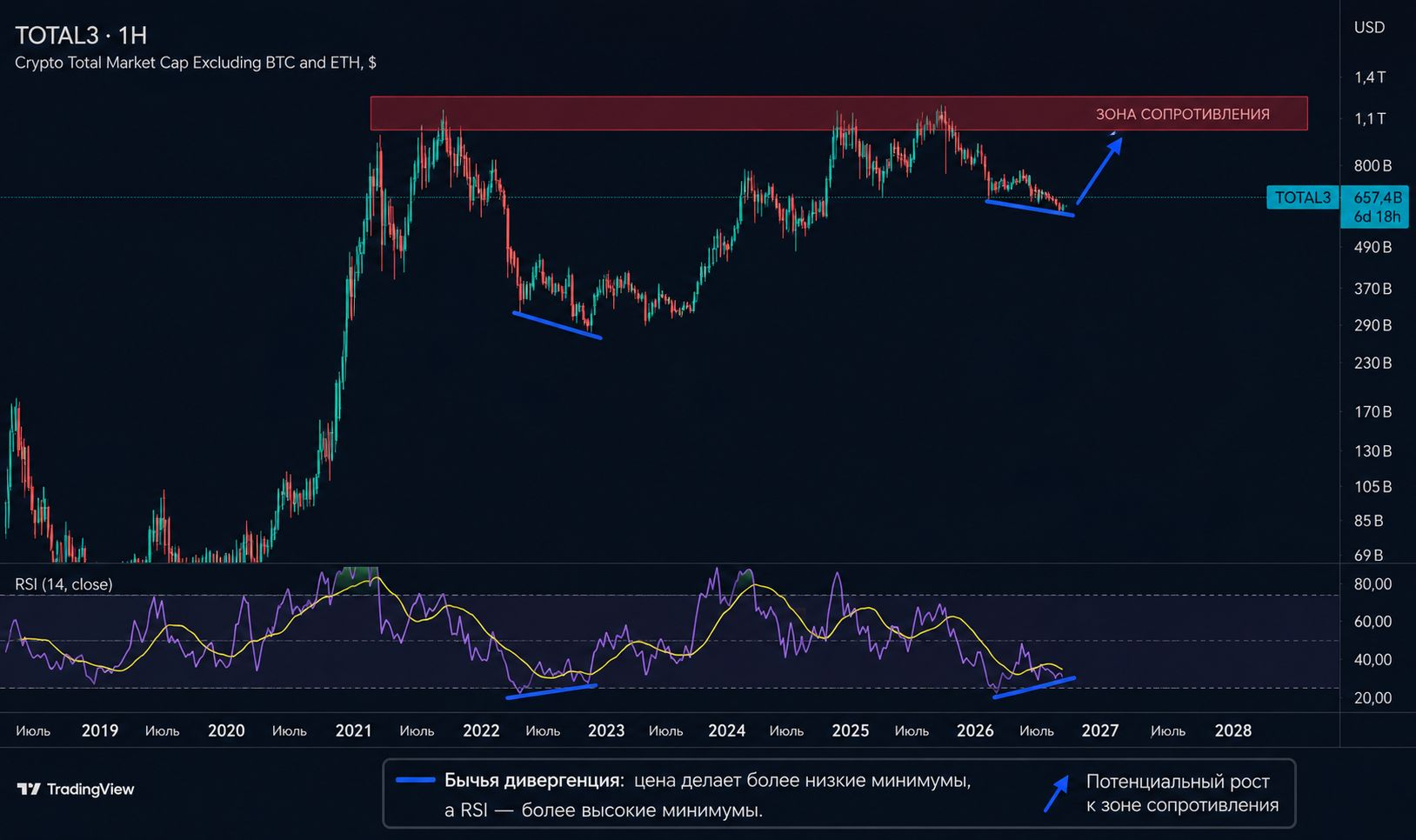Click the 170 B price axis label
Image resolution: width=1416 pixels, height=840 pixels.
1373,411
